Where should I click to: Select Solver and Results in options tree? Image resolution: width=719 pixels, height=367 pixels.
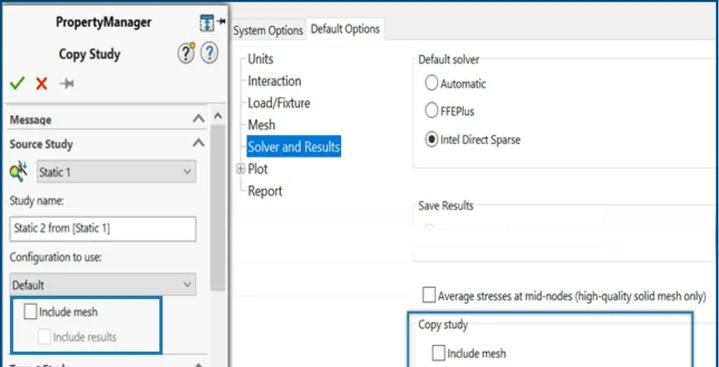tap(293, 147)
